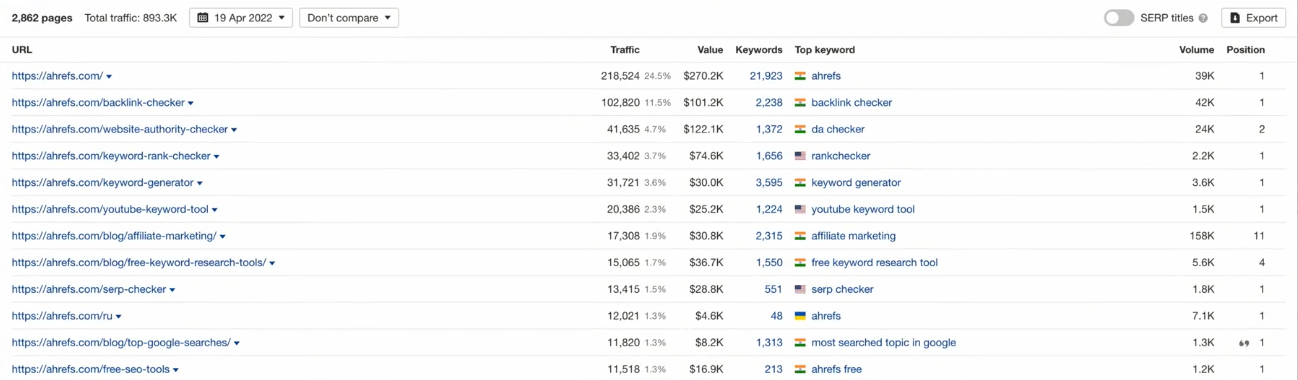1298x380 pixels.
Task: Click India flag beside ahrefs free keyword
Action: [x=800, y=370]
